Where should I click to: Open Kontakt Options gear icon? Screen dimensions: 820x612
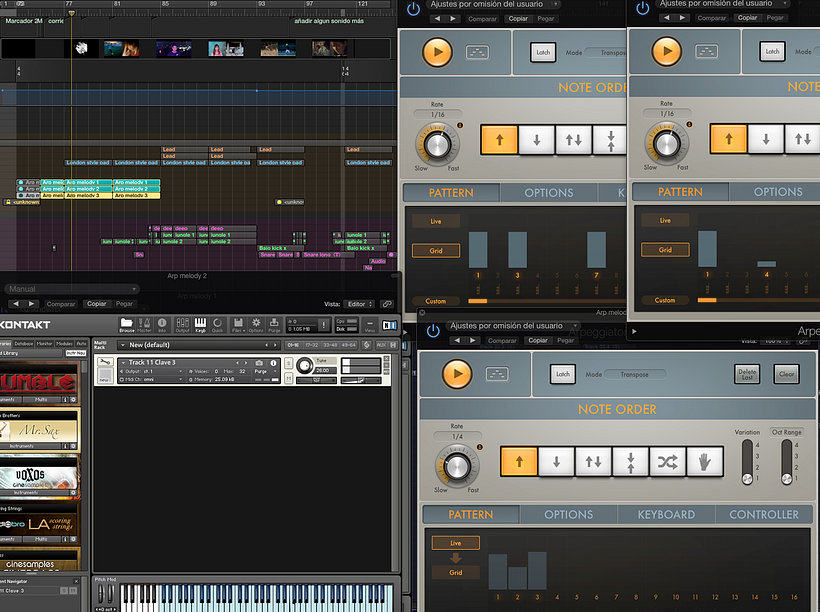(x=256, y=323)
